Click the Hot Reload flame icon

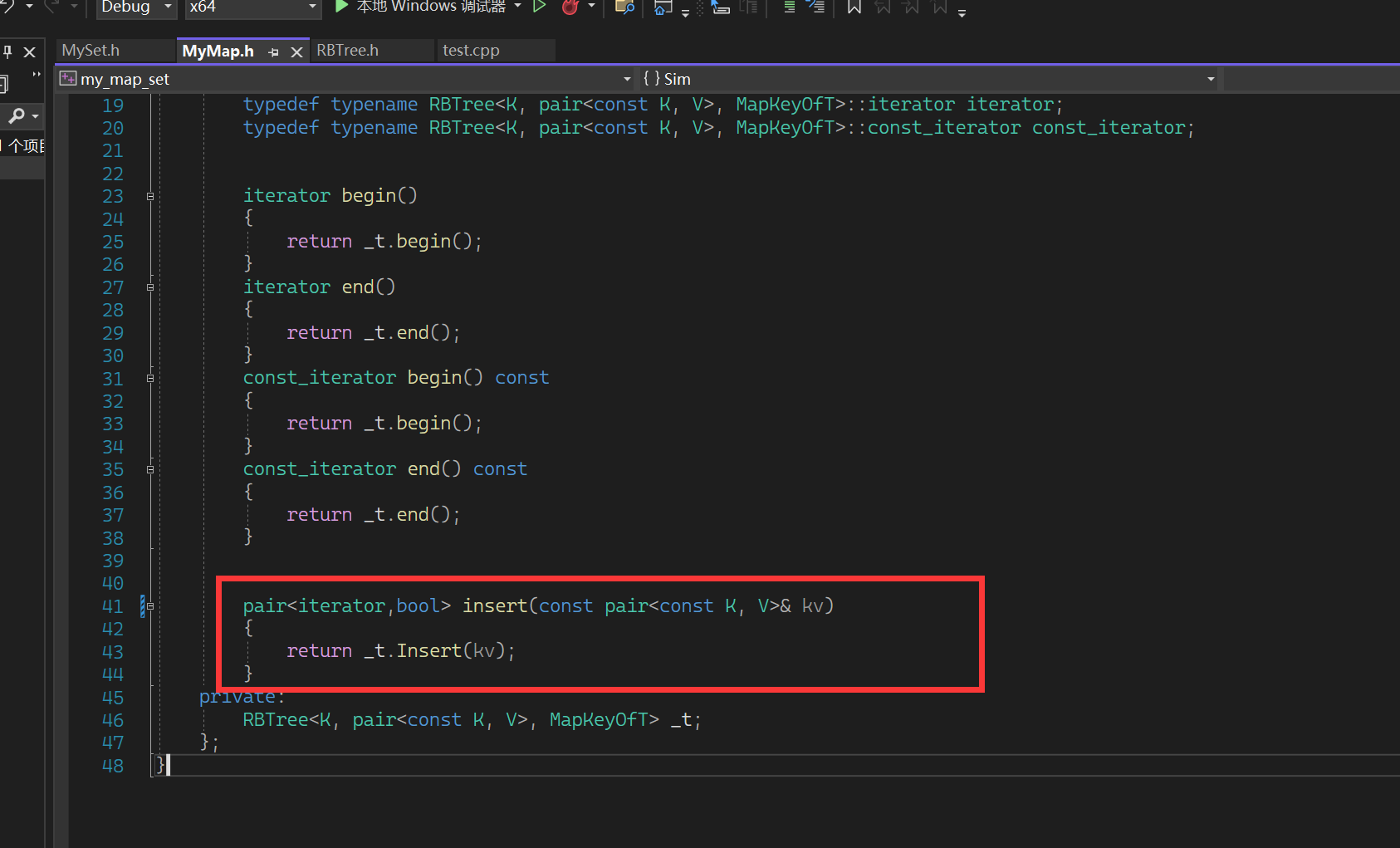coord(570,7)
